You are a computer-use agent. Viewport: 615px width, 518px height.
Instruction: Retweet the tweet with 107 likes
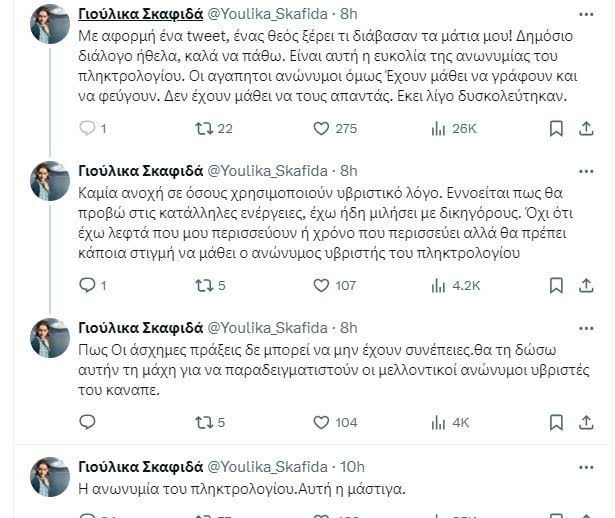(203, 285)
